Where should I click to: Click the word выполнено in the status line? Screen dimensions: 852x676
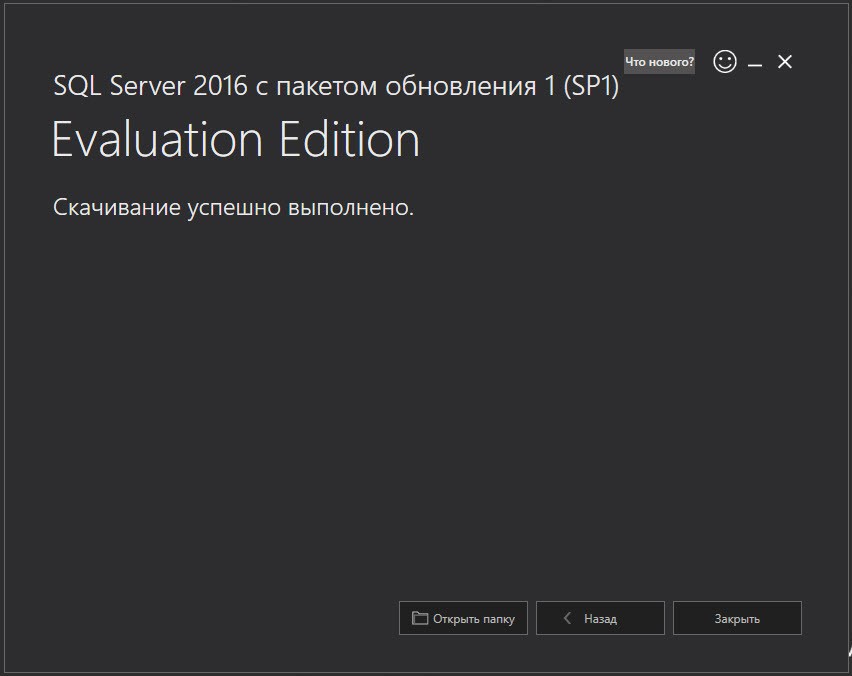point(351,208)
